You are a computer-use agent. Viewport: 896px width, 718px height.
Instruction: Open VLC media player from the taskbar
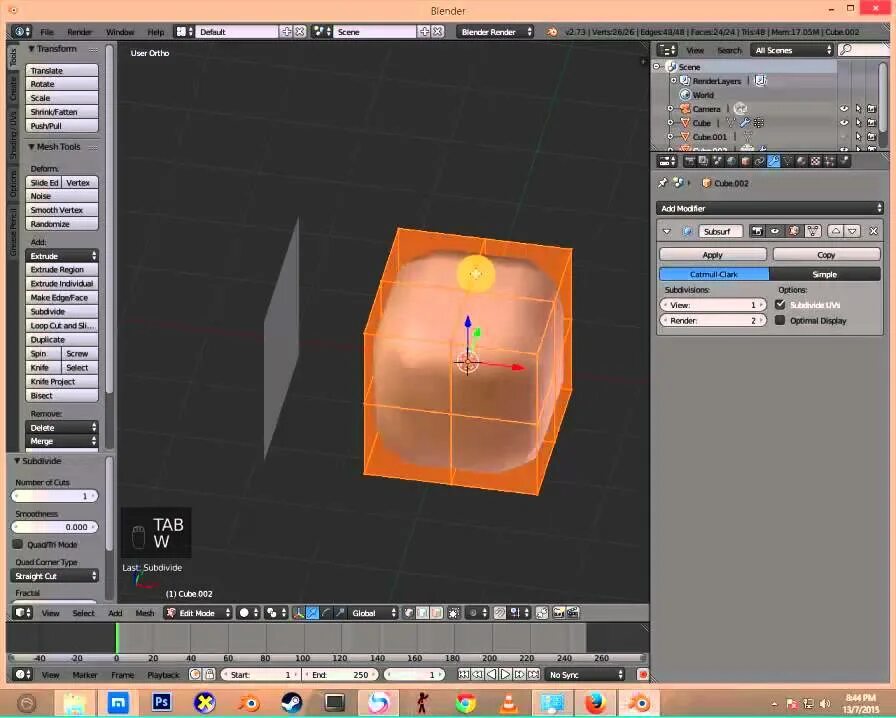509,702
